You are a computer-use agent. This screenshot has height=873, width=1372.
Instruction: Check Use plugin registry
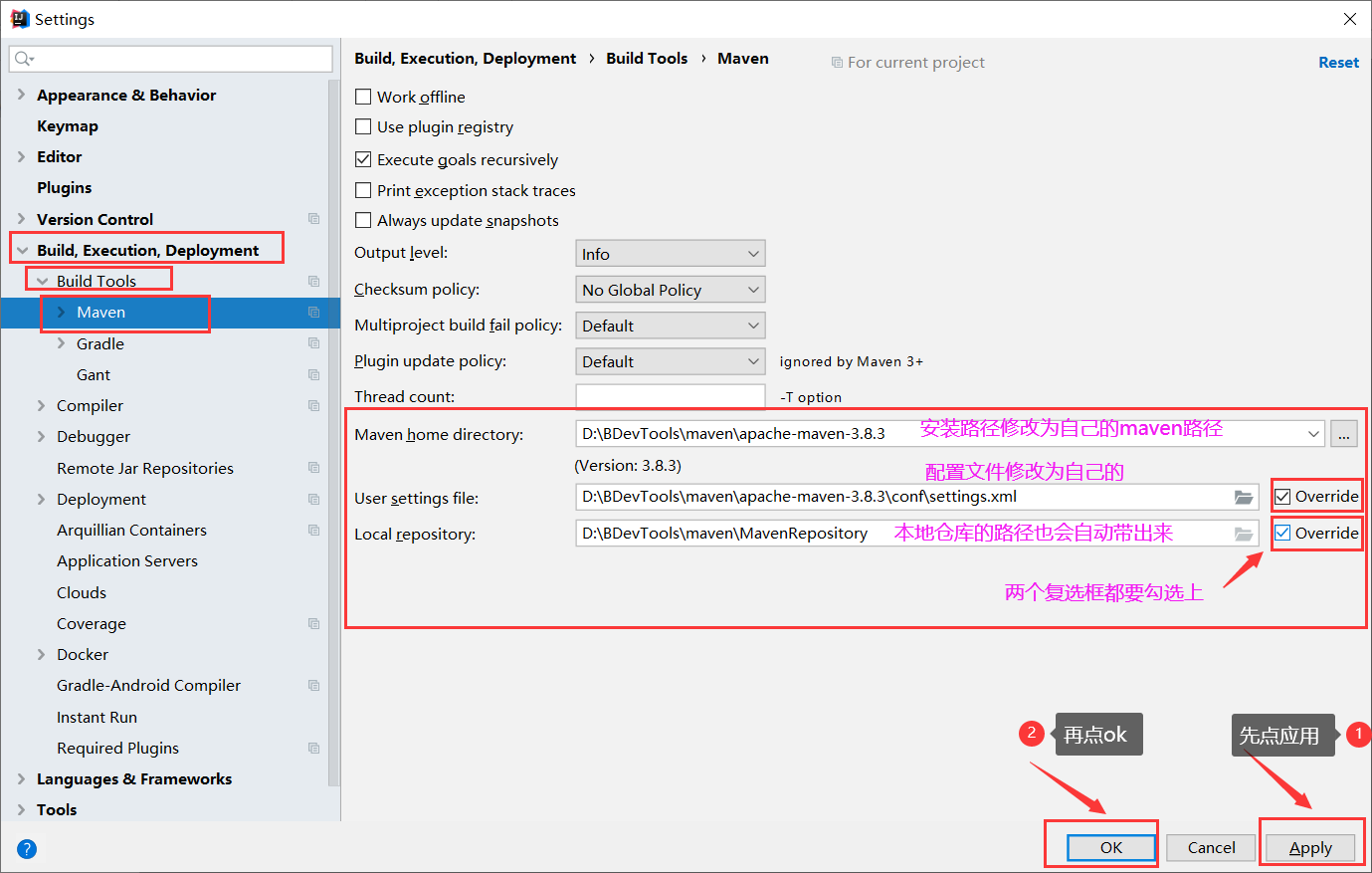[363, 126]
